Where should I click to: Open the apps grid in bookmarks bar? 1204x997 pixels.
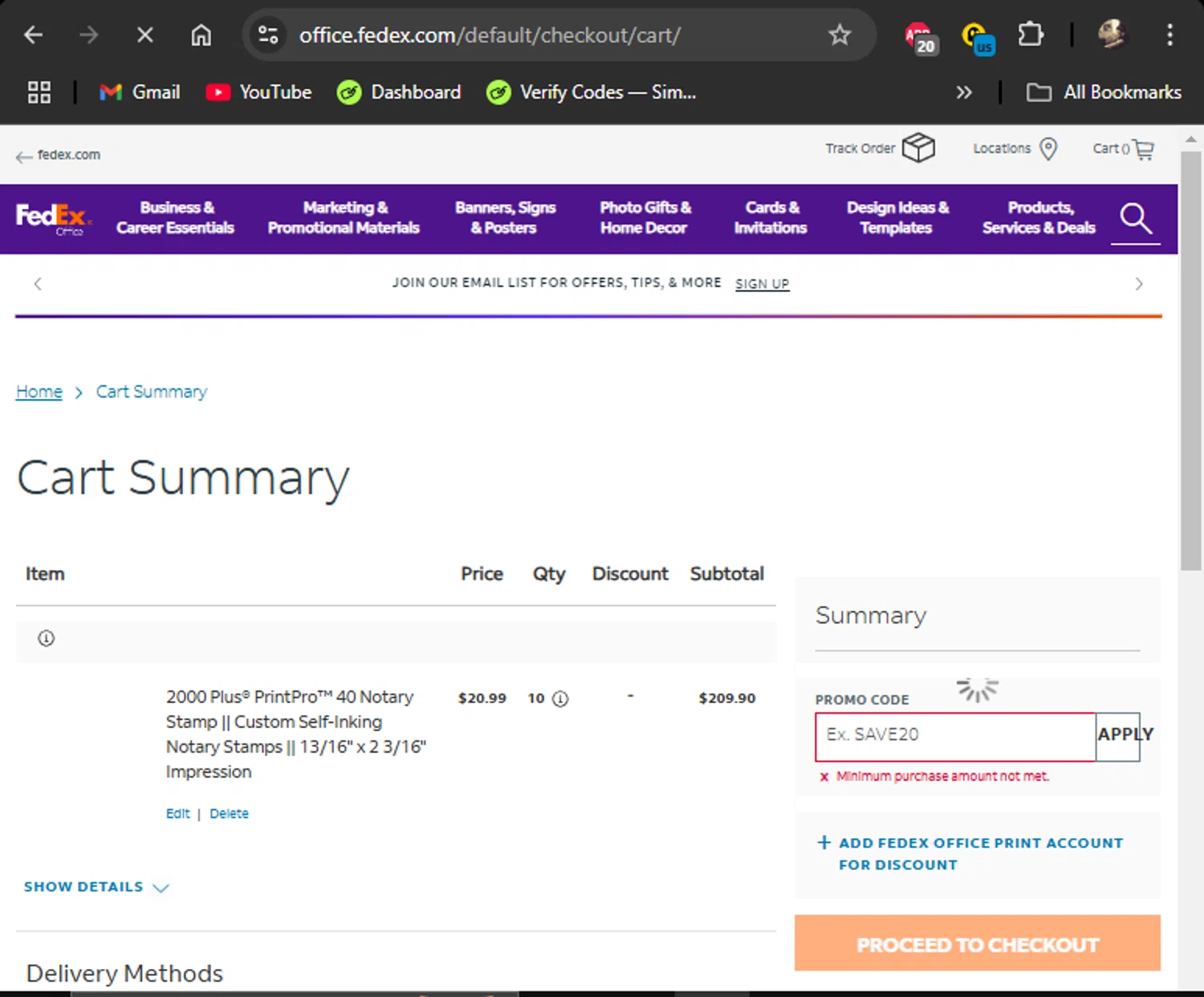pos(39,92)
